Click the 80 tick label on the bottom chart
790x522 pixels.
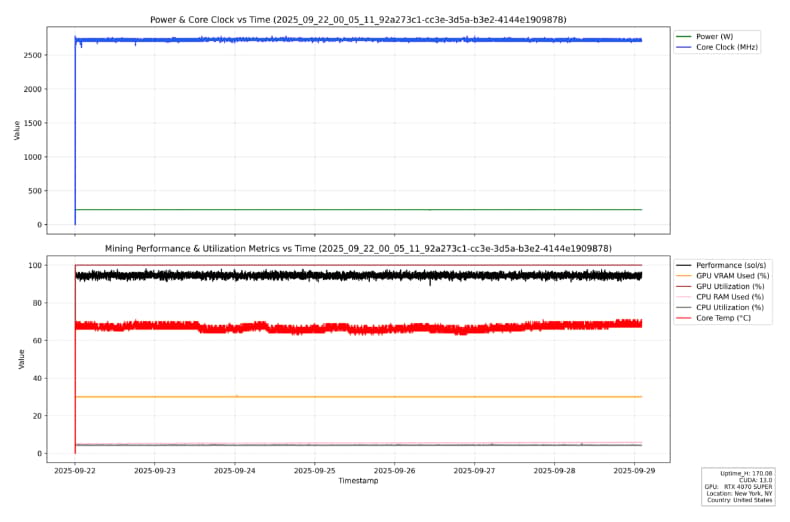37,303
